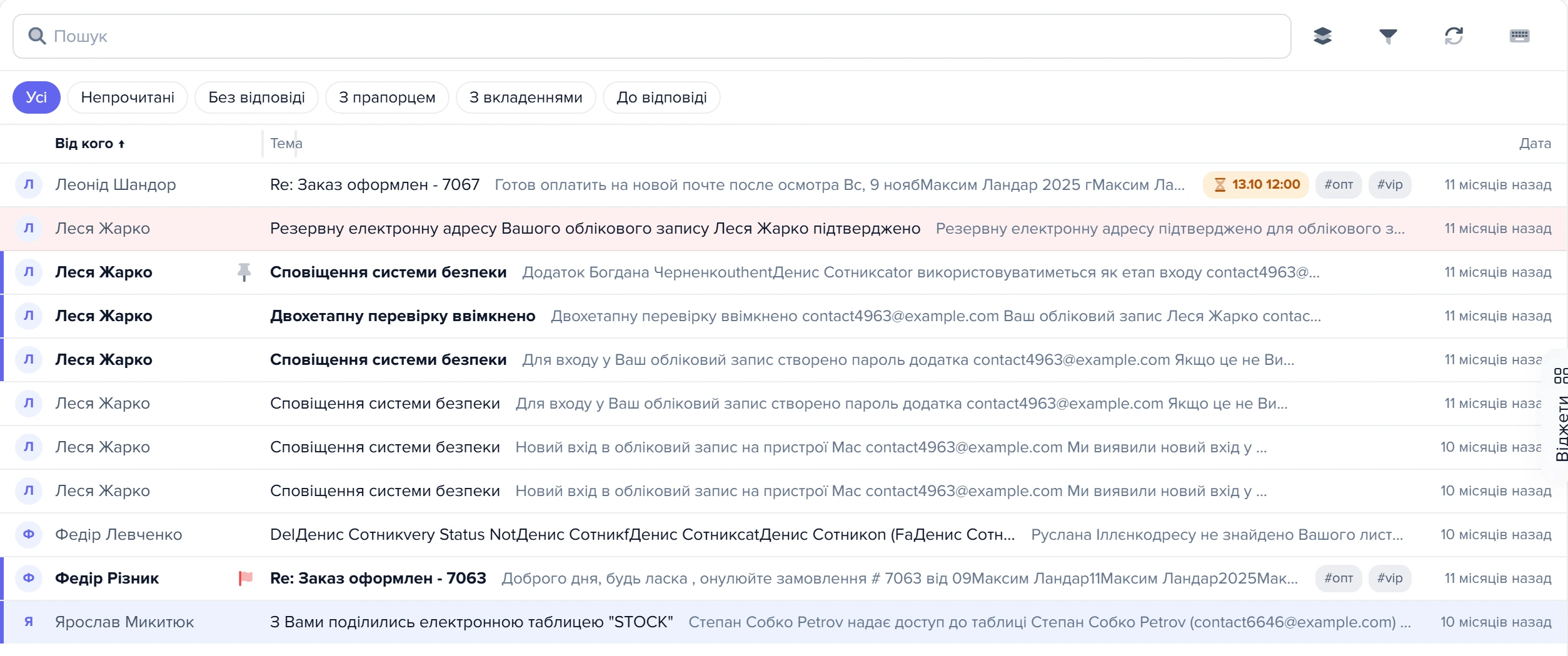Click the #vip tag on Федір Різник row

pyautogui.click(x=1390, y=579)
